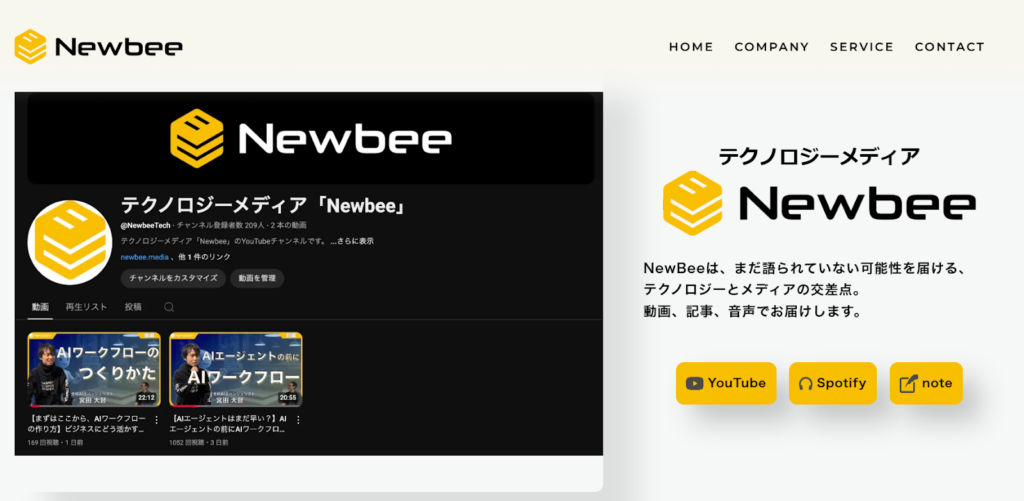Open the CONTACT page
Screen dimensions: 1024x501
point(950,47)
